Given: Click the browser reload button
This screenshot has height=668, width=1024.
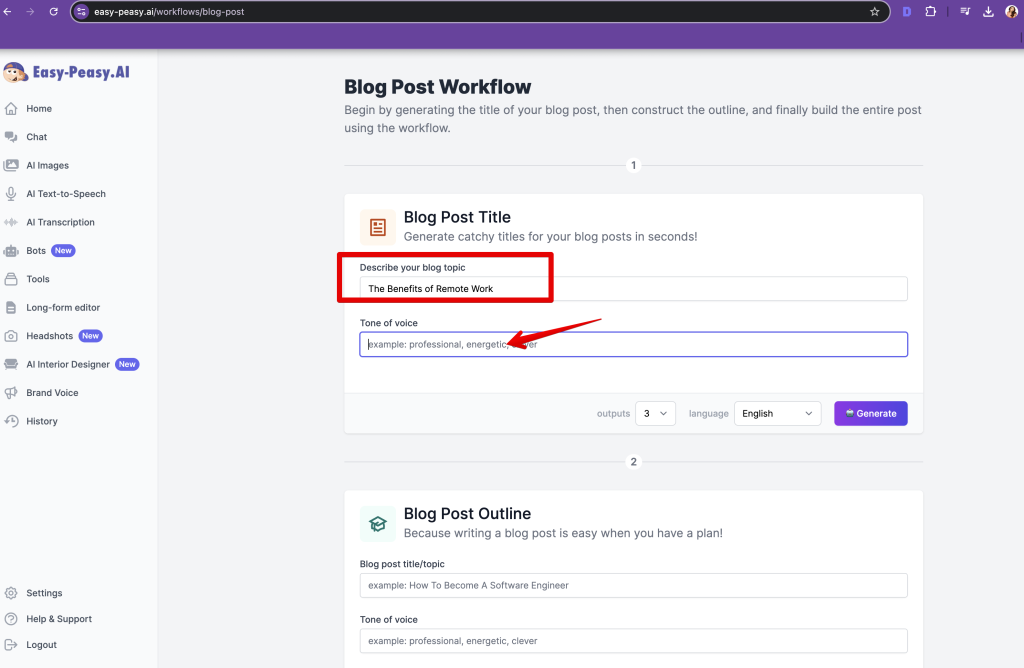Looking at the screenshot, I should pyautogui.click(x=53, y=12).
